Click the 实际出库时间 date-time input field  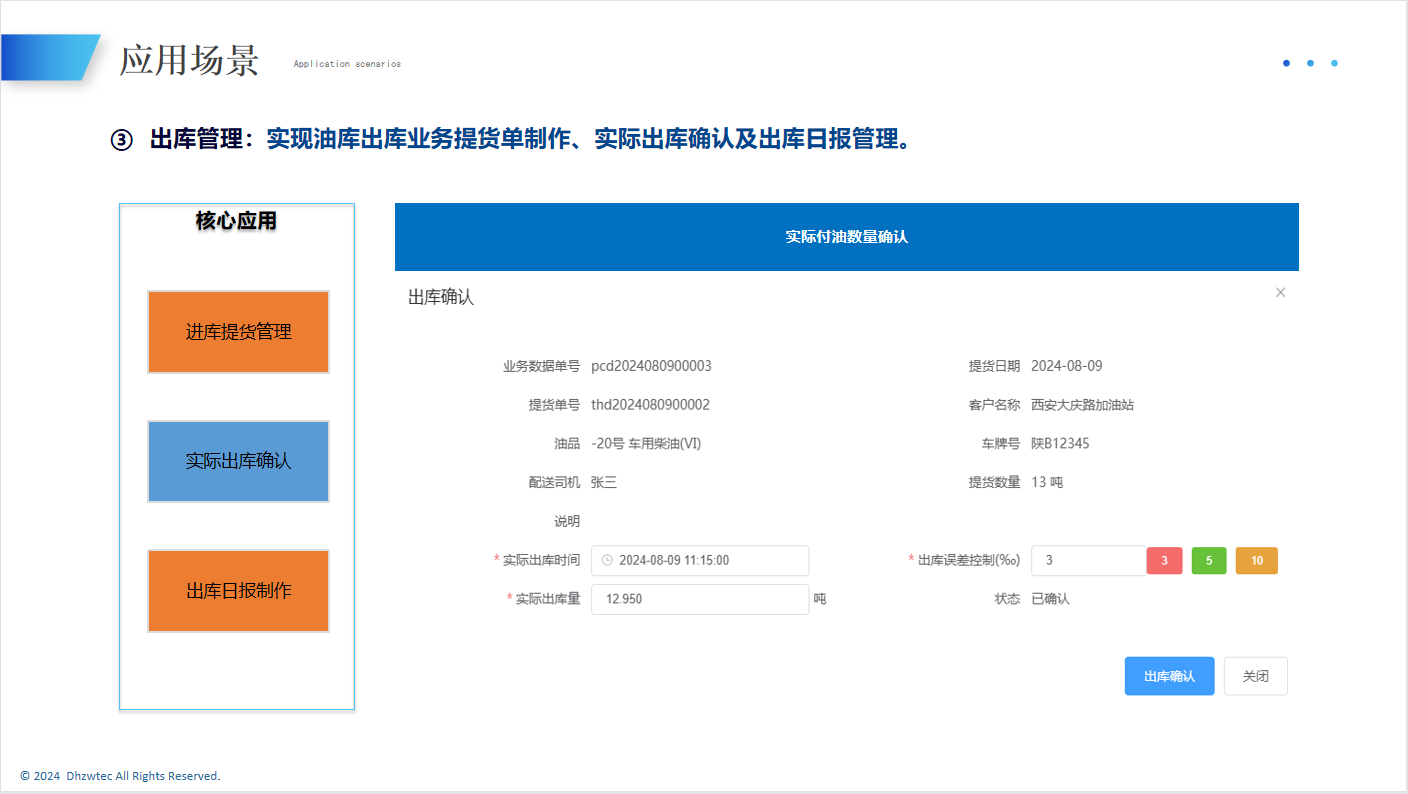(700, 560)
